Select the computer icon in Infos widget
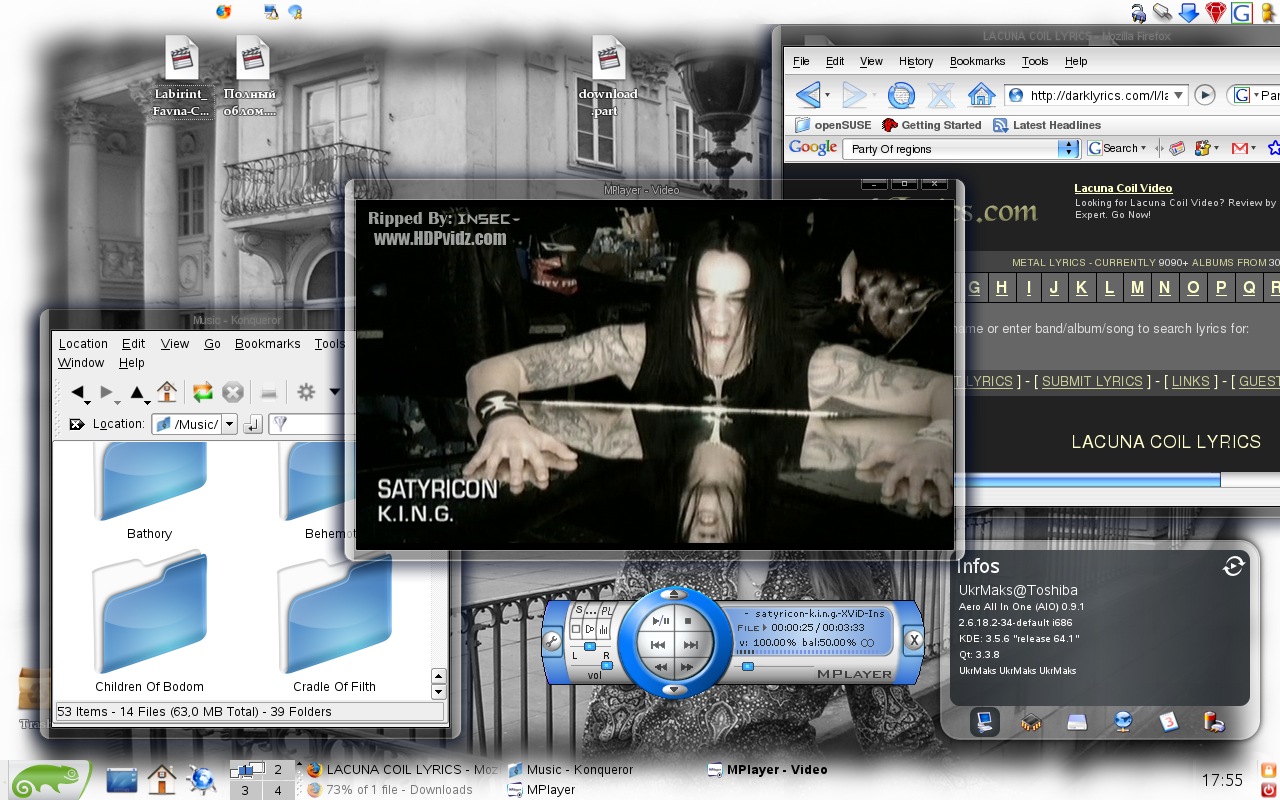Viewport: 1280px width, 800px height. pyautogui.click(x=984, y=721)
